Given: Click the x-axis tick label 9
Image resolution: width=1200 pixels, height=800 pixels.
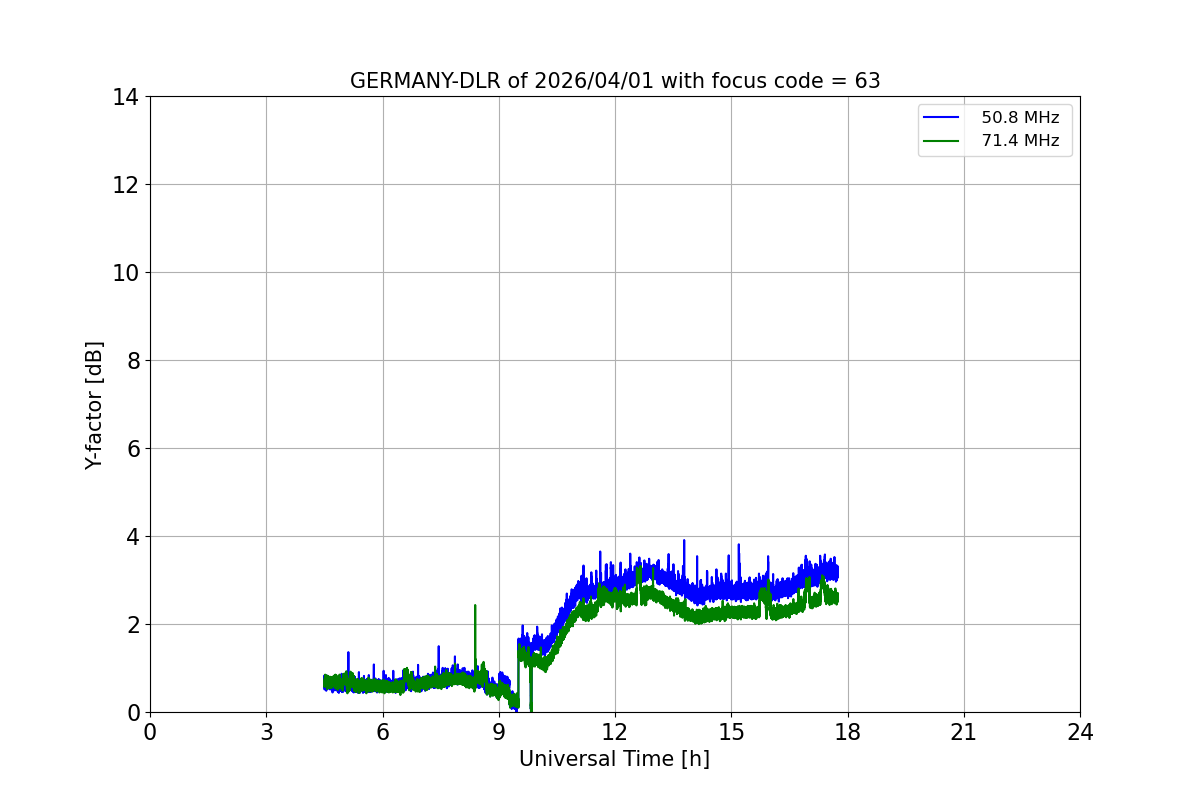Looking at the screenshot, I should point(499,732).
